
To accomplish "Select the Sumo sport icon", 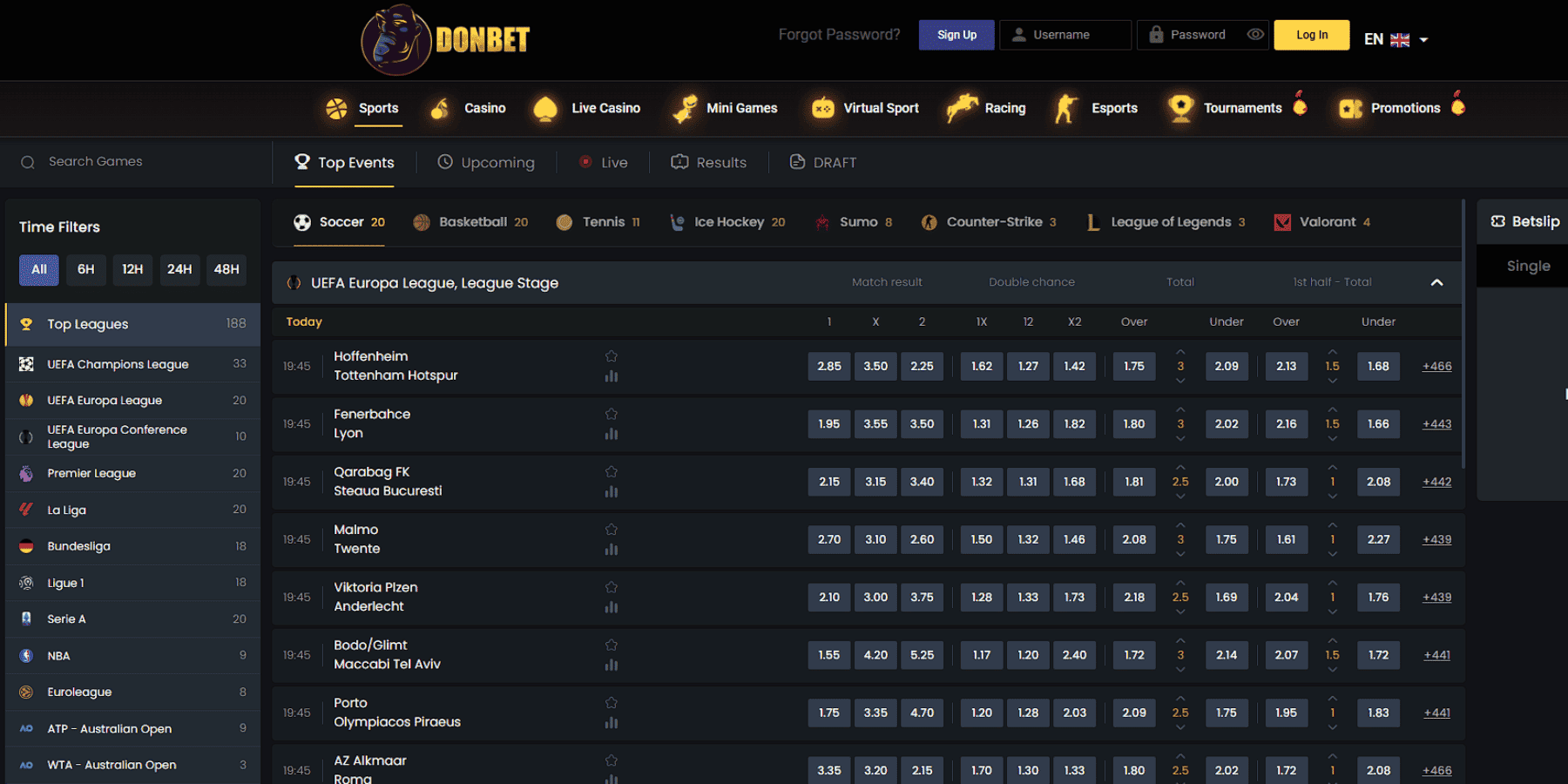I will pos(821,222).
